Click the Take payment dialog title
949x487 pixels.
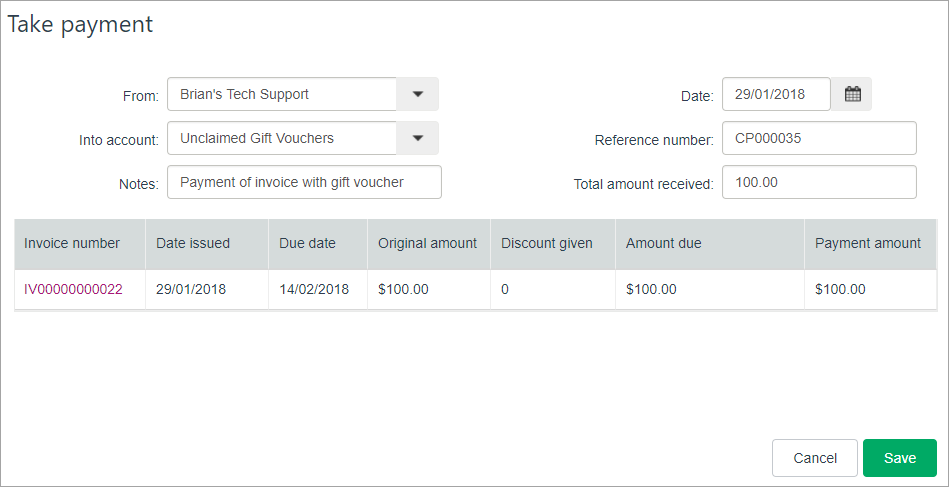pyautogui.click(x=80, y=25)
